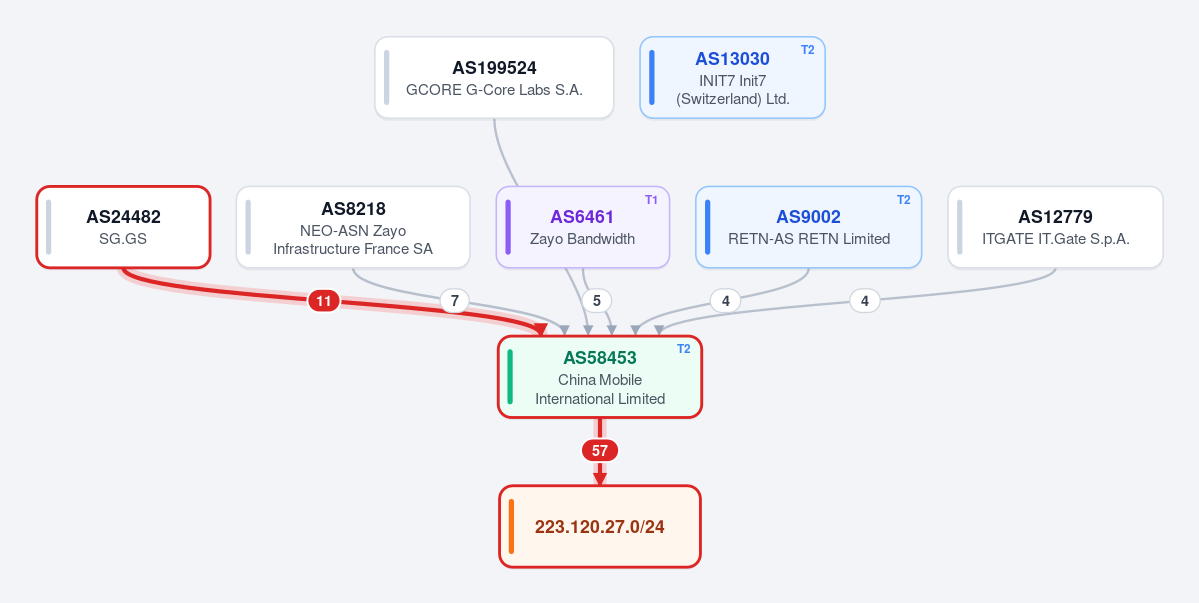Click the 7 edge count badge

click(454, 301)
